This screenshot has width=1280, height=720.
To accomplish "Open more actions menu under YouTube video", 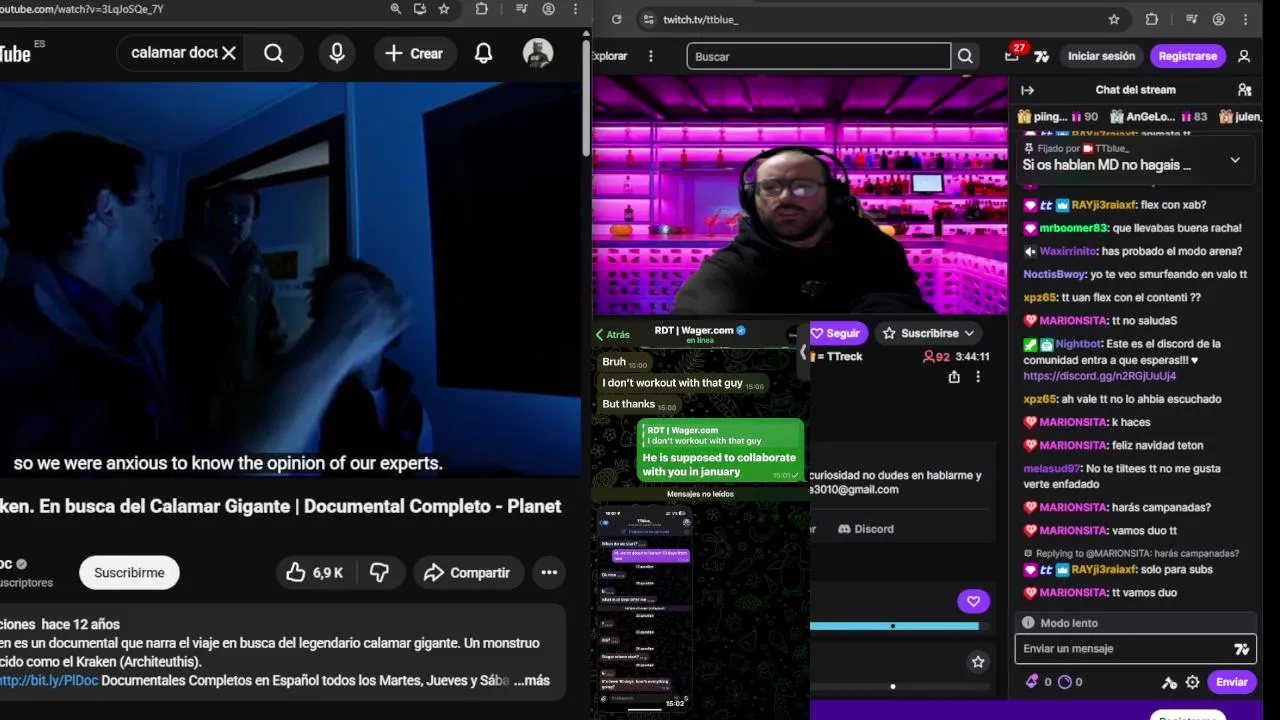I will [x=549, y=573].
